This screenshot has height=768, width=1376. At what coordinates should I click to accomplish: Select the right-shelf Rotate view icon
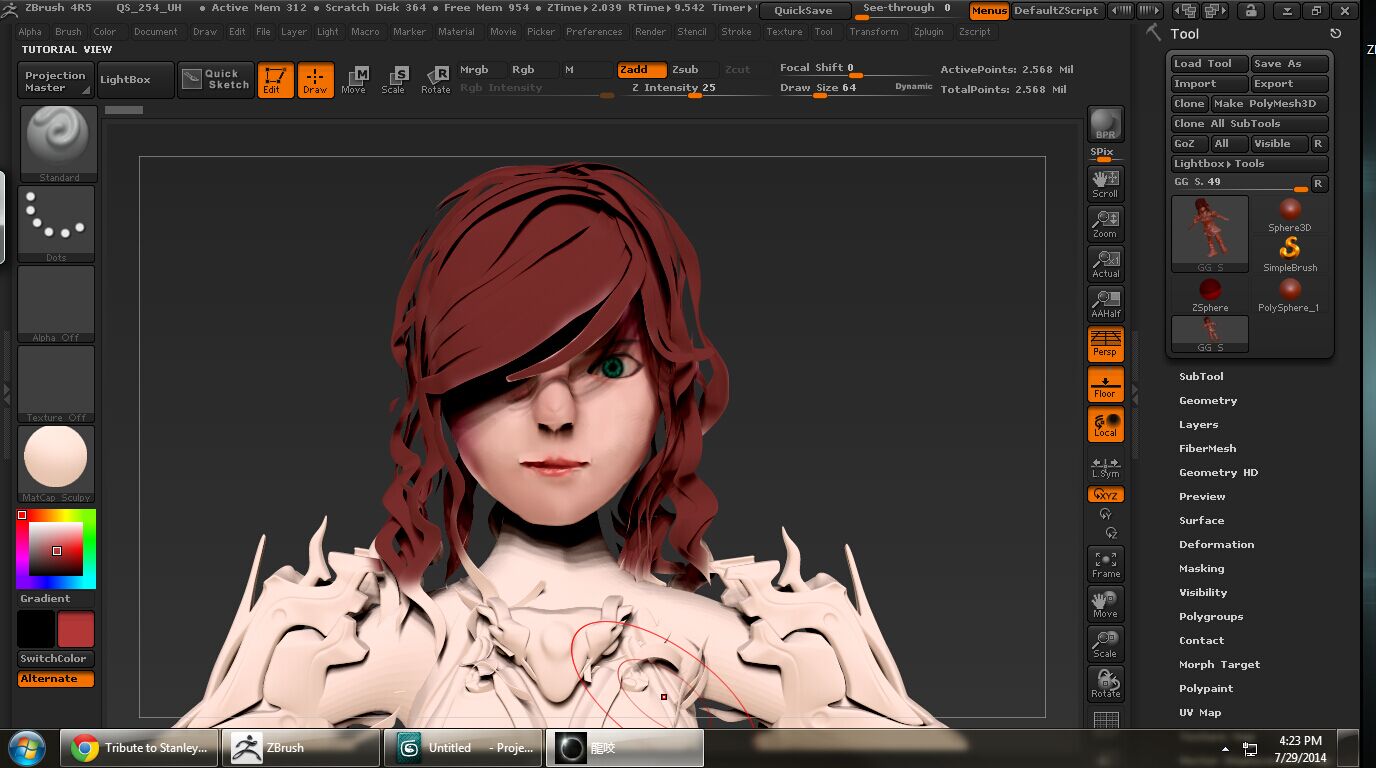pos(1105,683)
